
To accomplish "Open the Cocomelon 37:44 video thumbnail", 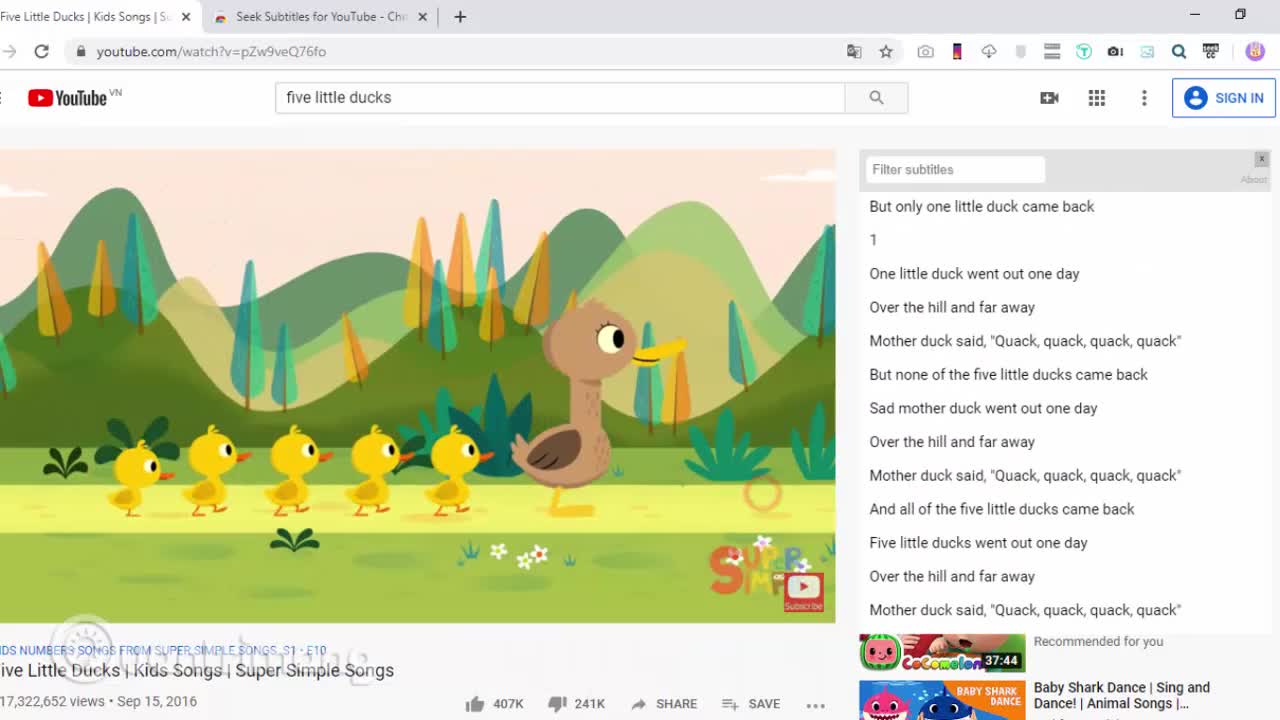I will [942, 652].
